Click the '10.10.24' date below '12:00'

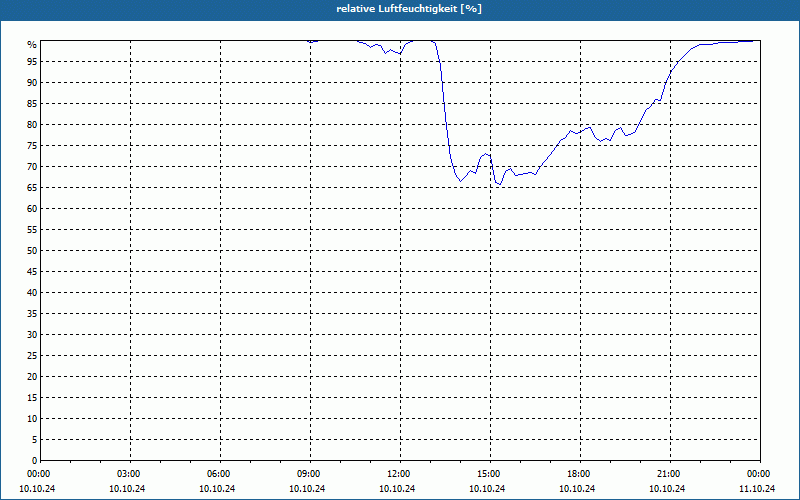(x=397, y=489)
